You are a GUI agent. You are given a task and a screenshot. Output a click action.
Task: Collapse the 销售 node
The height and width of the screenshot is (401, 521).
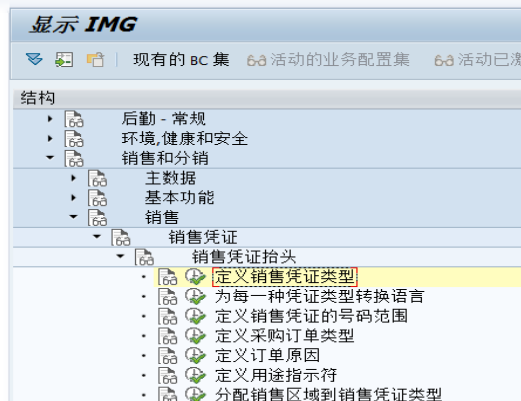pos(74,217)
